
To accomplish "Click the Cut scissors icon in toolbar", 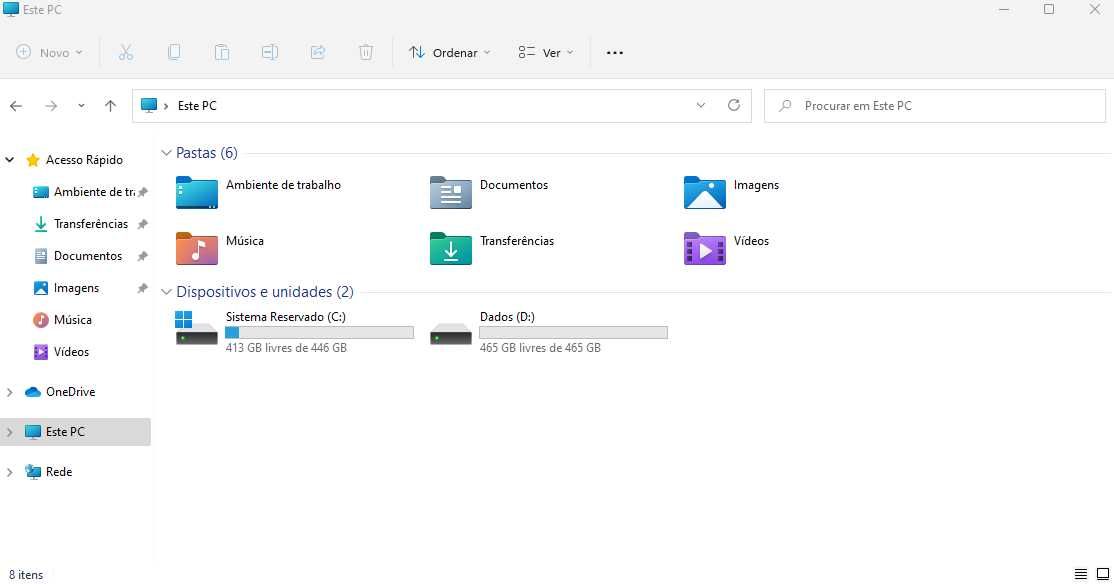I will pyautogui.click(x=126, y=53).
